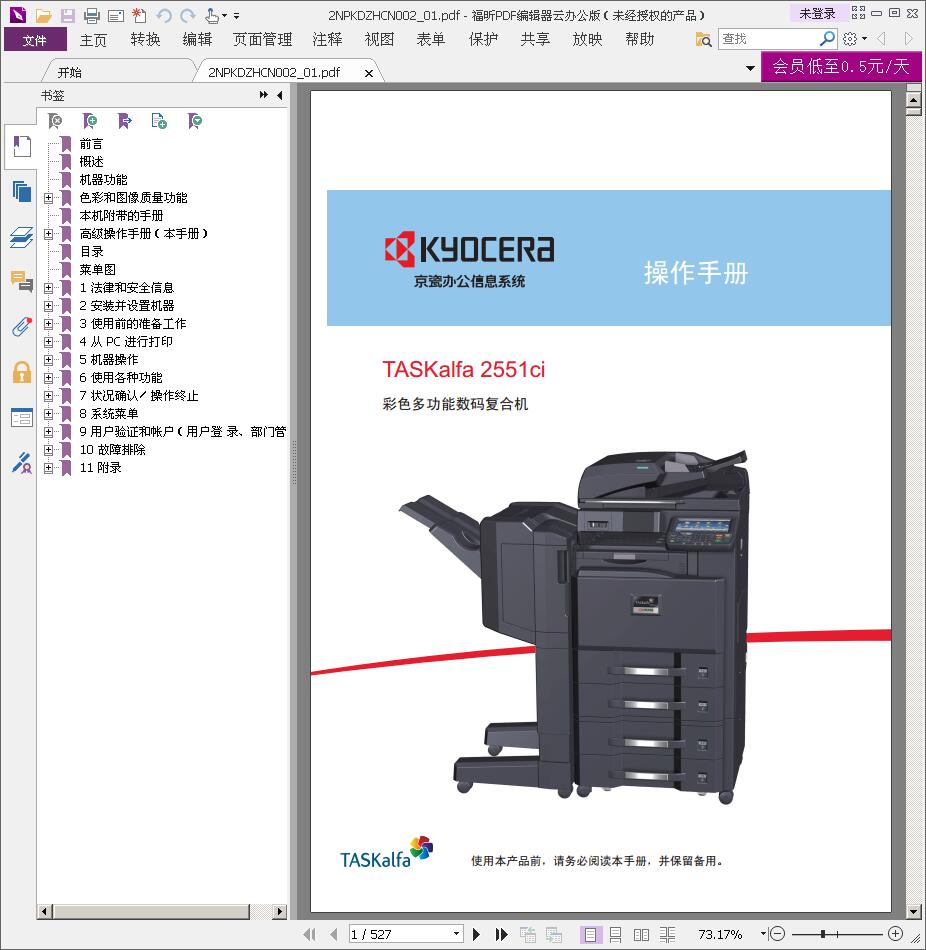
Task: Expand the '高级操作手册（本手册）' bookmark
Action: (x=48, y=234)
